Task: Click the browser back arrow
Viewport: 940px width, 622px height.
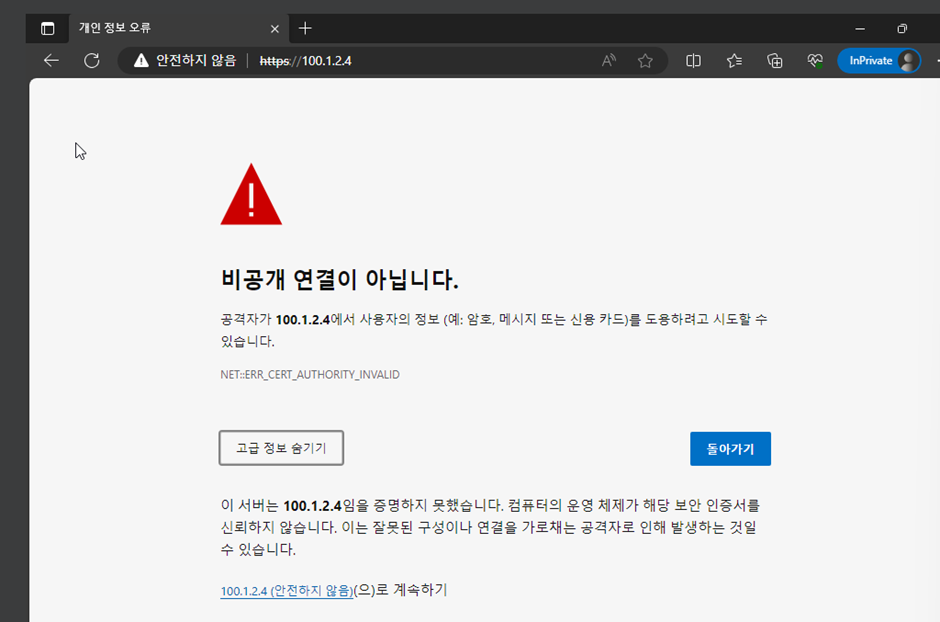Action: (51, 61)
